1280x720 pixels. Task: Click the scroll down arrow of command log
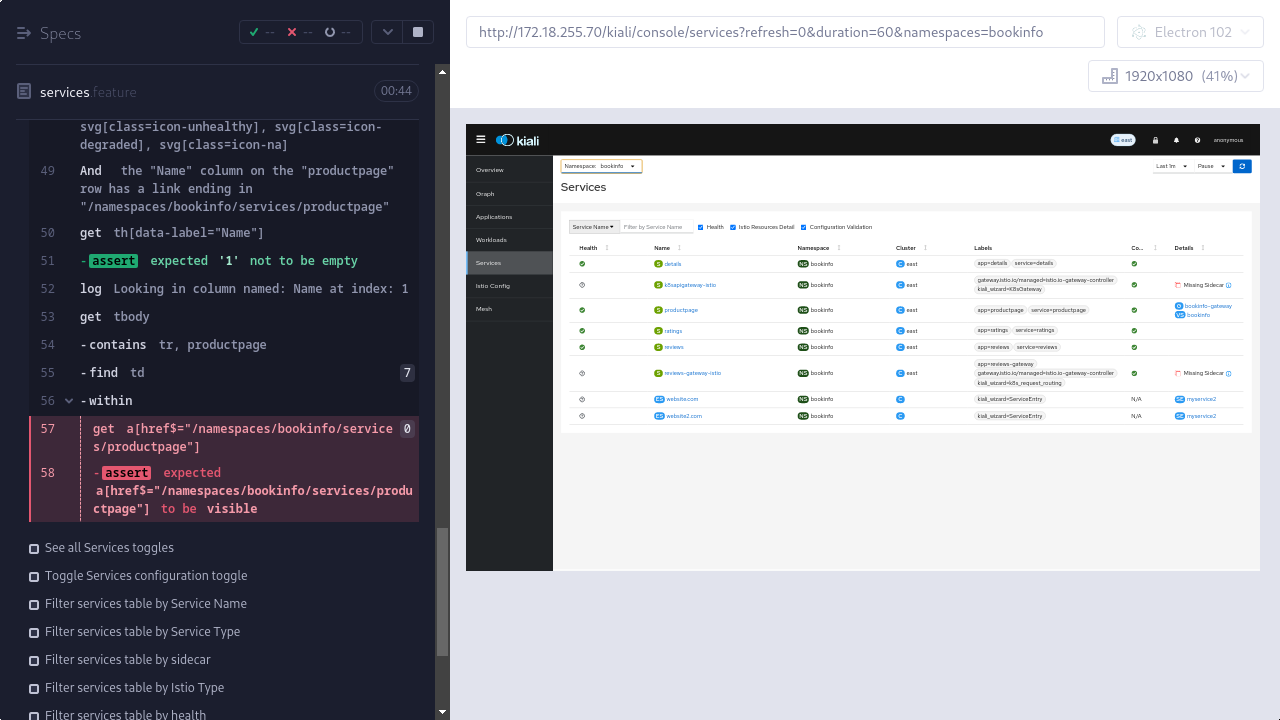point(443,712)
